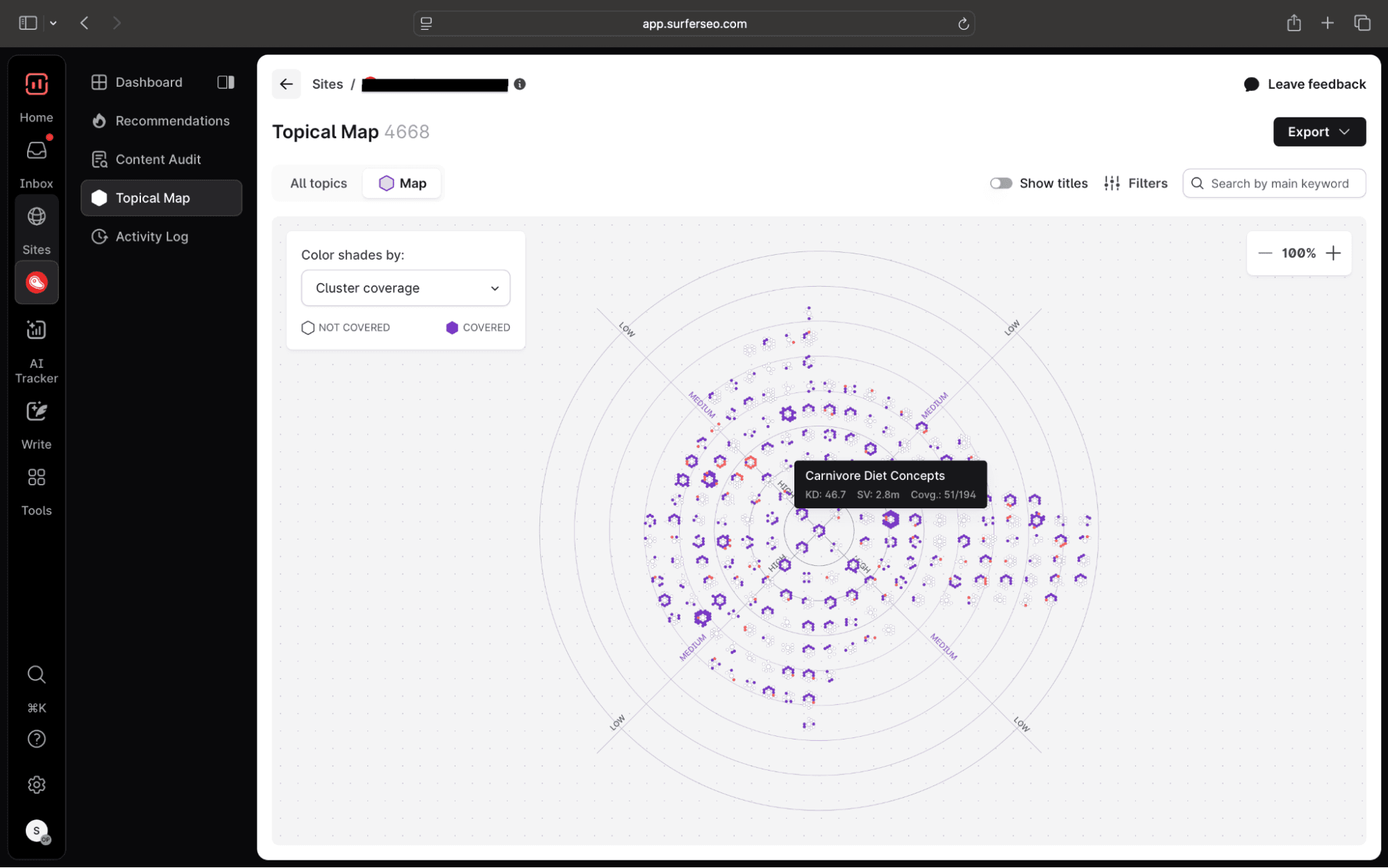The height and width of the screenshot is (868, 1388).
Task: Enable the Show titles toggle
Action: 1001,183
